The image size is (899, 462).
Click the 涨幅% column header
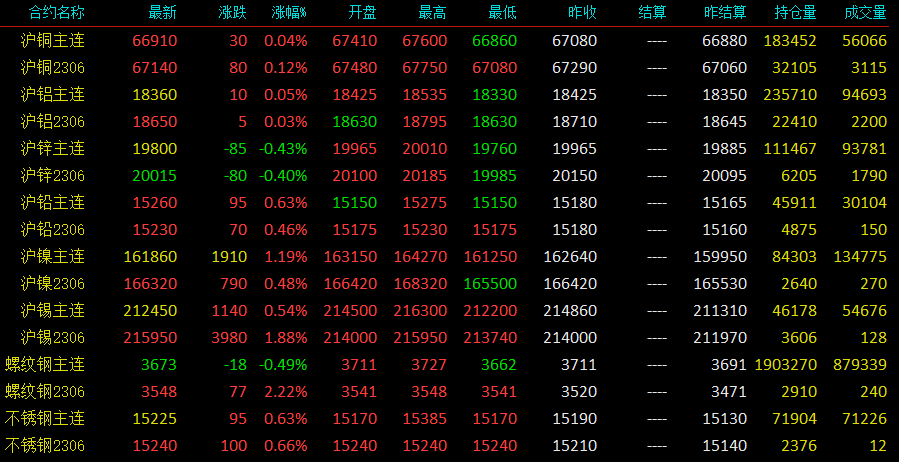289,13
